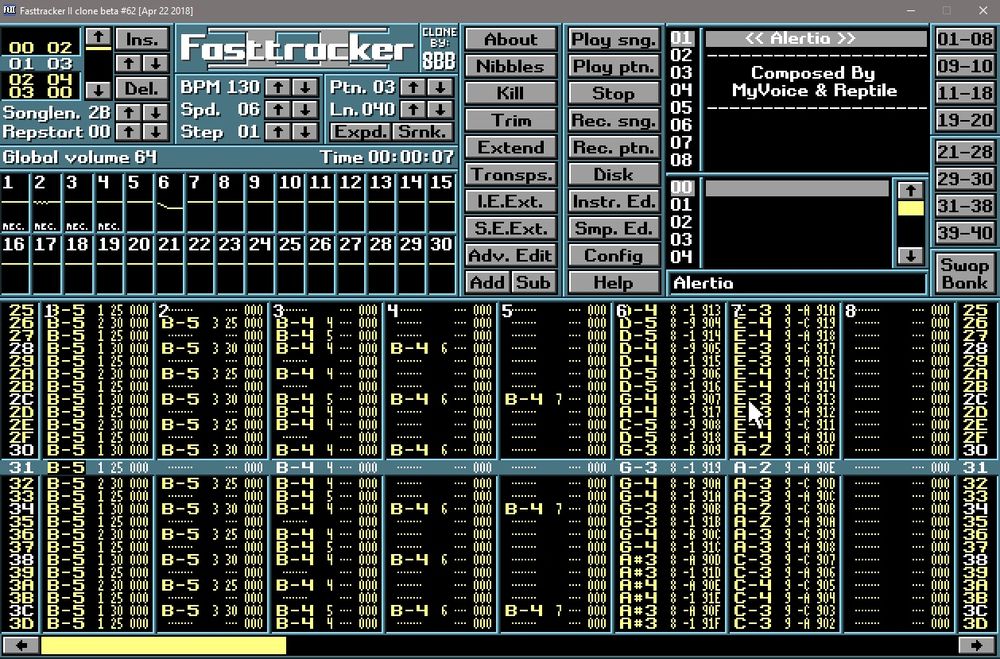Launch the Nibbles game
1000x659 pixels.
pyautogui.click(x=511, y=66)
